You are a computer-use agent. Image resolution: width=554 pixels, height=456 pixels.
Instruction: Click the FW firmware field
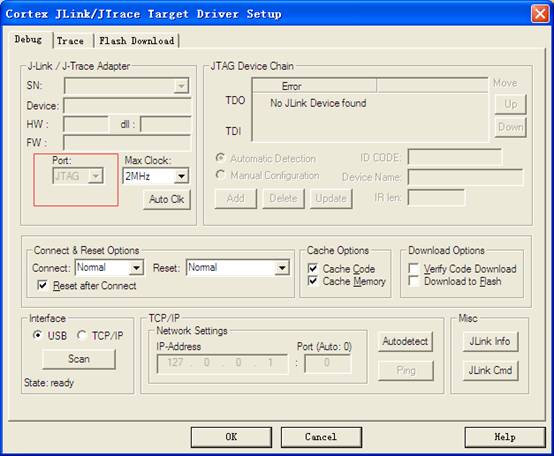tap(127, 142)
